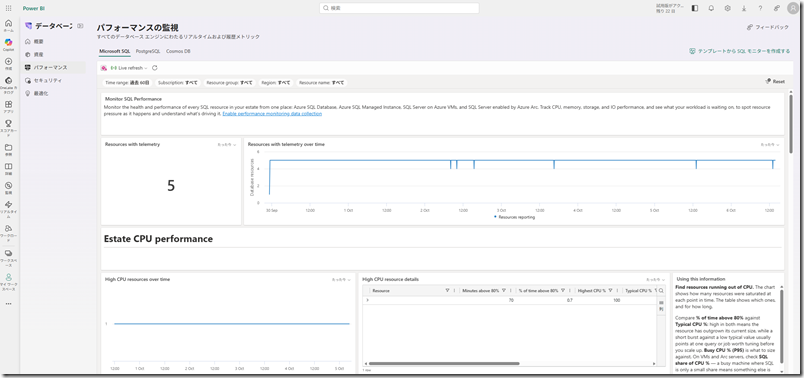
Task: Click the Using this information panel scrollbar
Action: (781, 326)
